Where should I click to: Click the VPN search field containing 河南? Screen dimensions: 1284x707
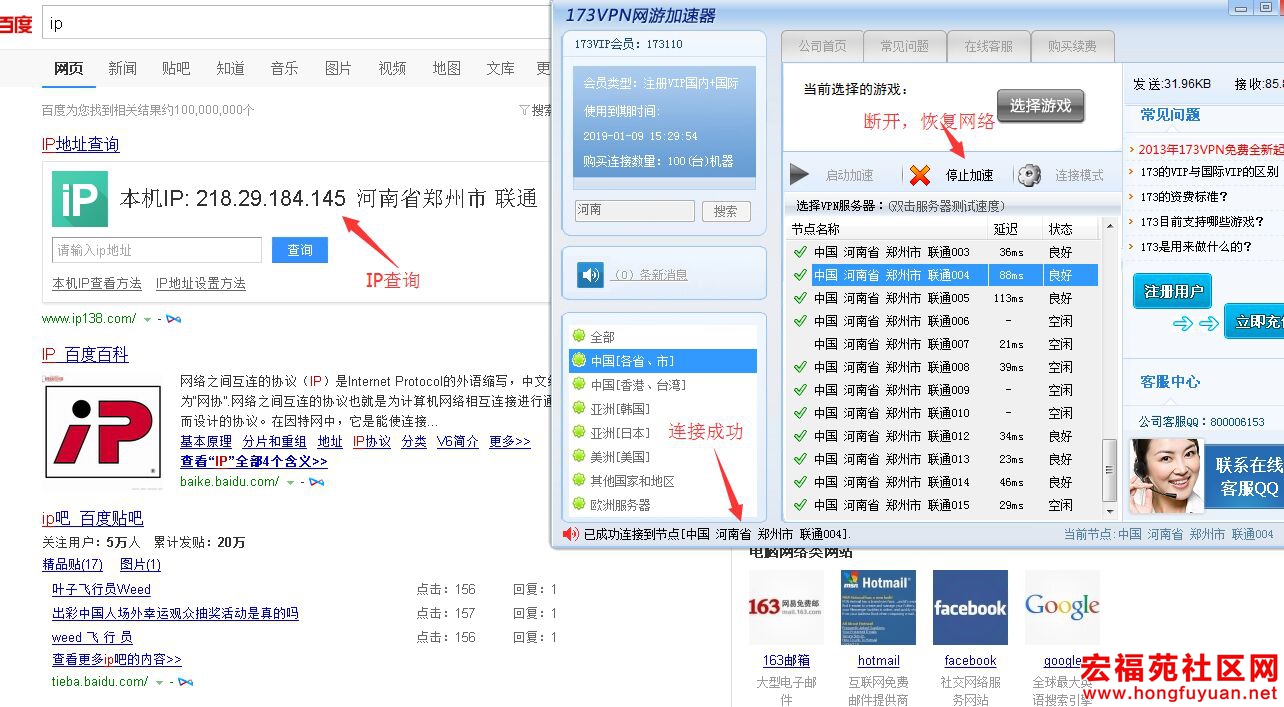pos(635,211)
